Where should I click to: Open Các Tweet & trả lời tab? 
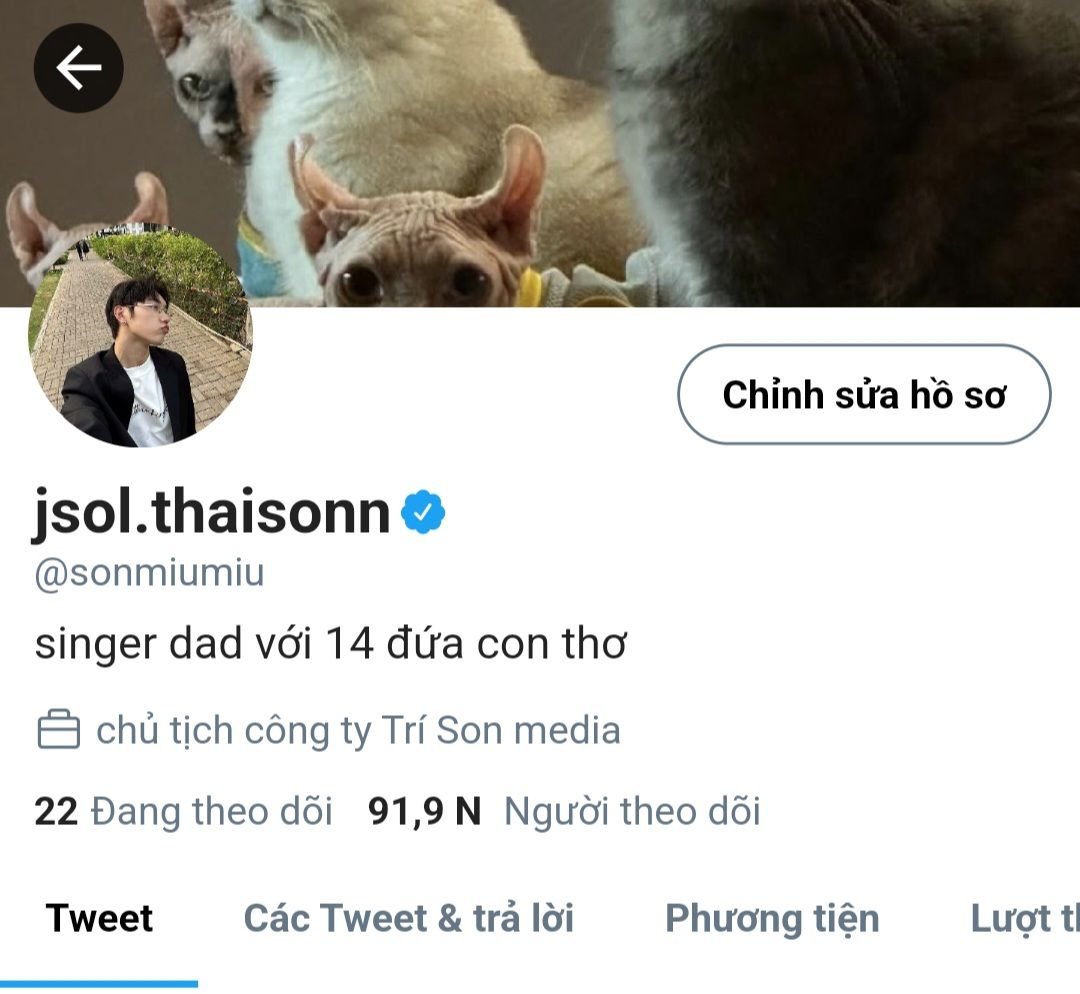pos(408,918)
